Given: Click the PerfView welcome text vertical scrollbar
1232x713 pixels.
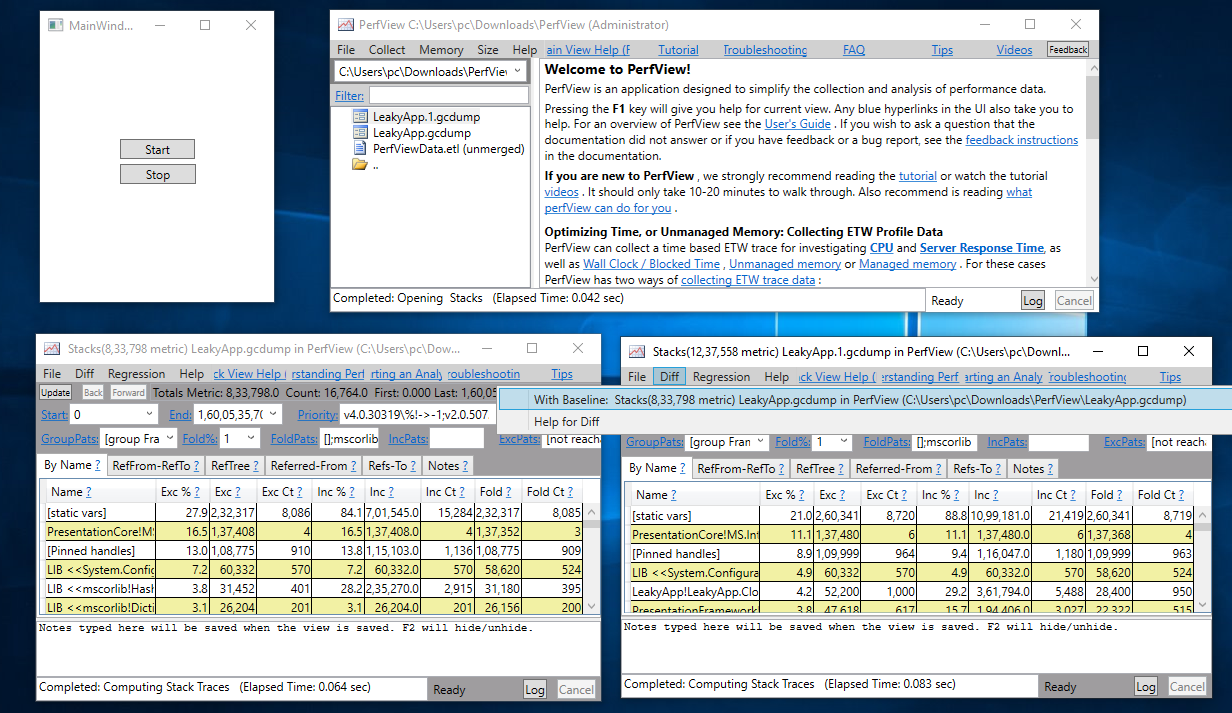Looking at the screenshot, I should pos(1092,173).
